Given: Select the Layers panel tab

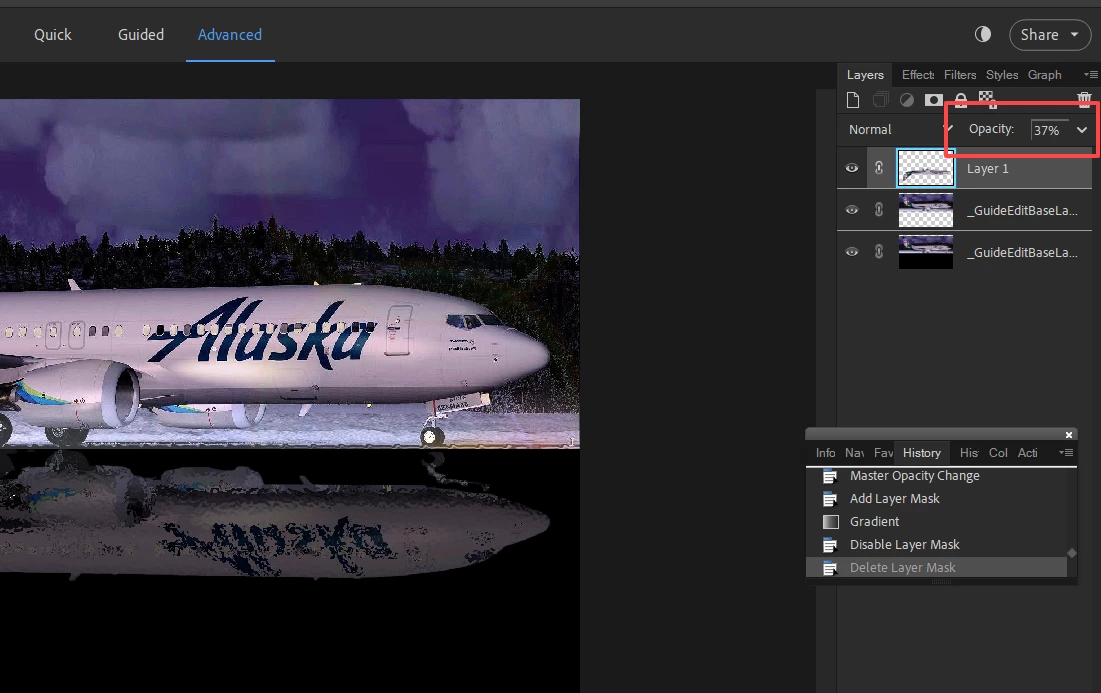Looking at the screenshot, I should click(865, 74).
